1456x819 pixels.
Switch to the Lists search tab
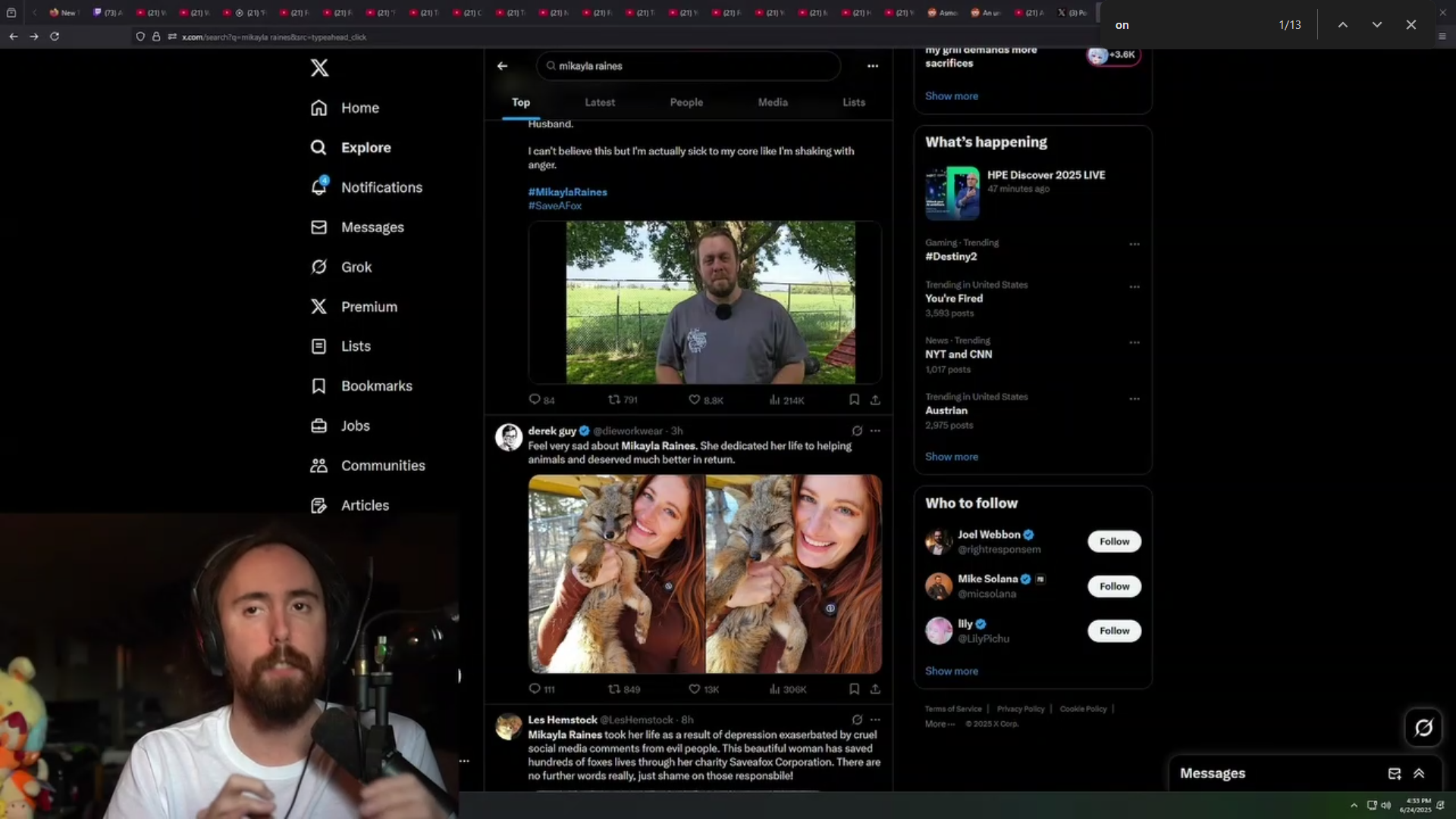click(x=854, y=102)
